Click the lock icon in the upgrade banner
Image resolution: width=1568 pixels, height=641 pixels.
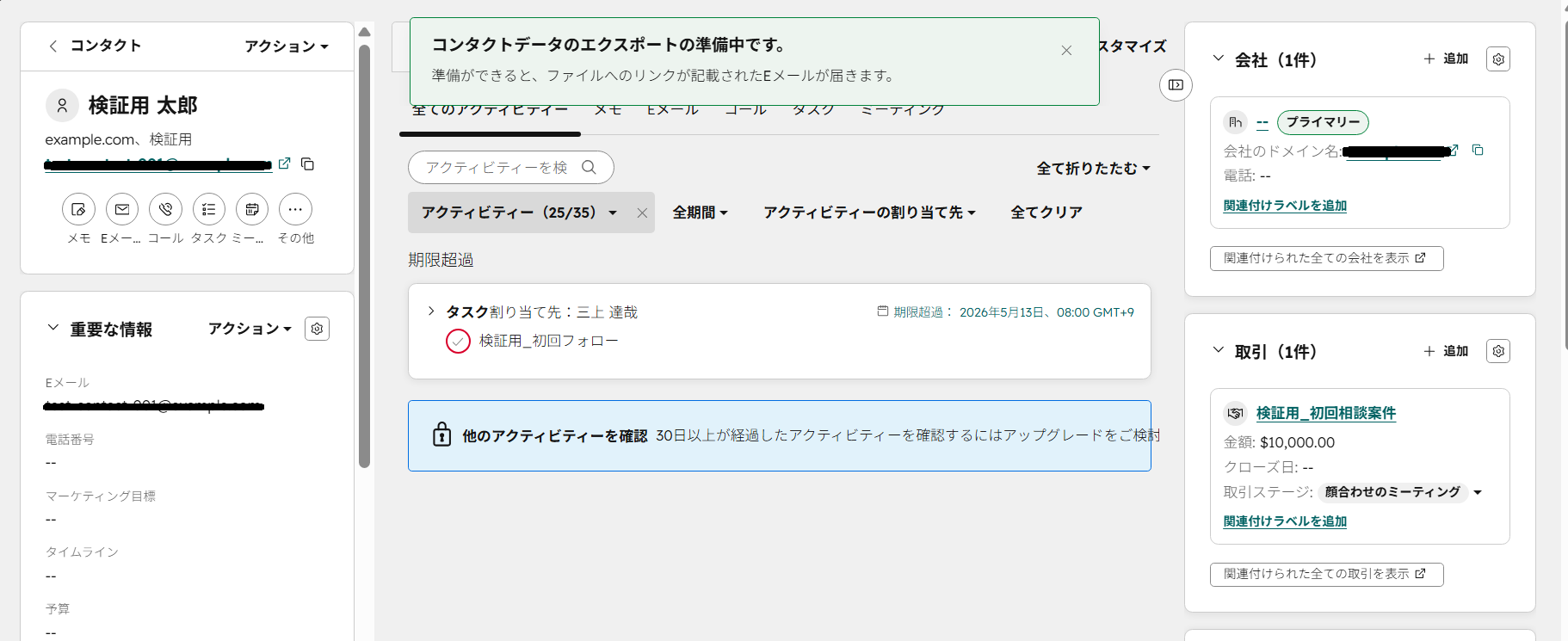(441, 435)
